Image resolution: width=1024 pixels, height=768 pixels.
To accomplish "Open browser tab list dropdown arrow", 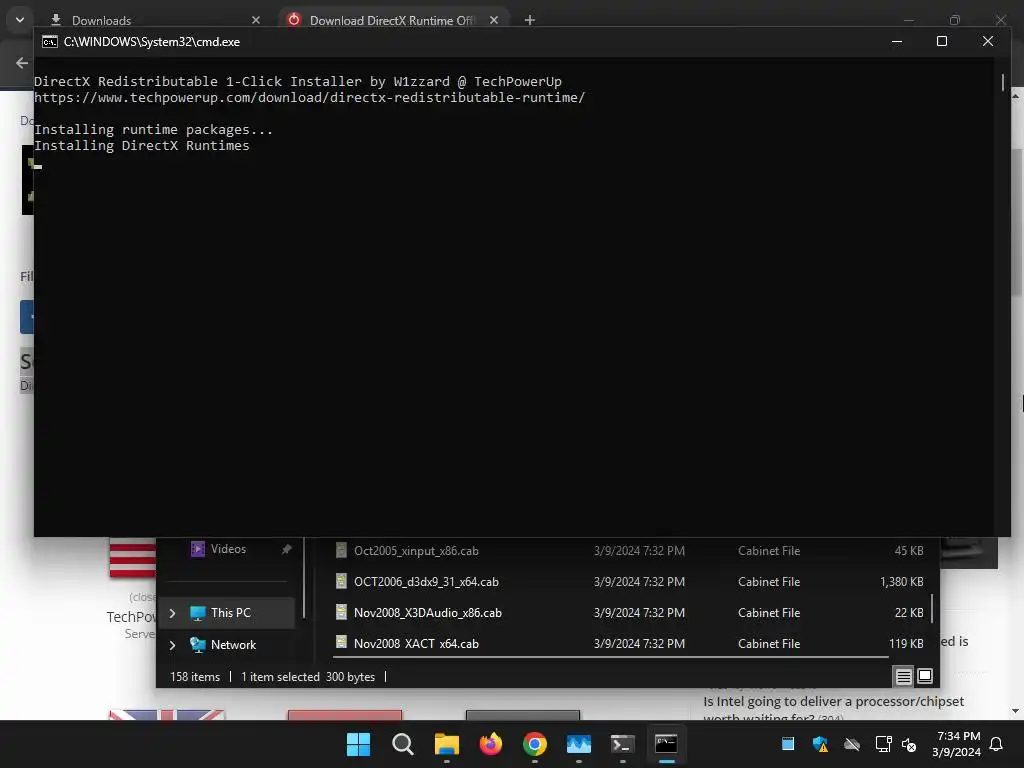I will [x=20, y=20].
